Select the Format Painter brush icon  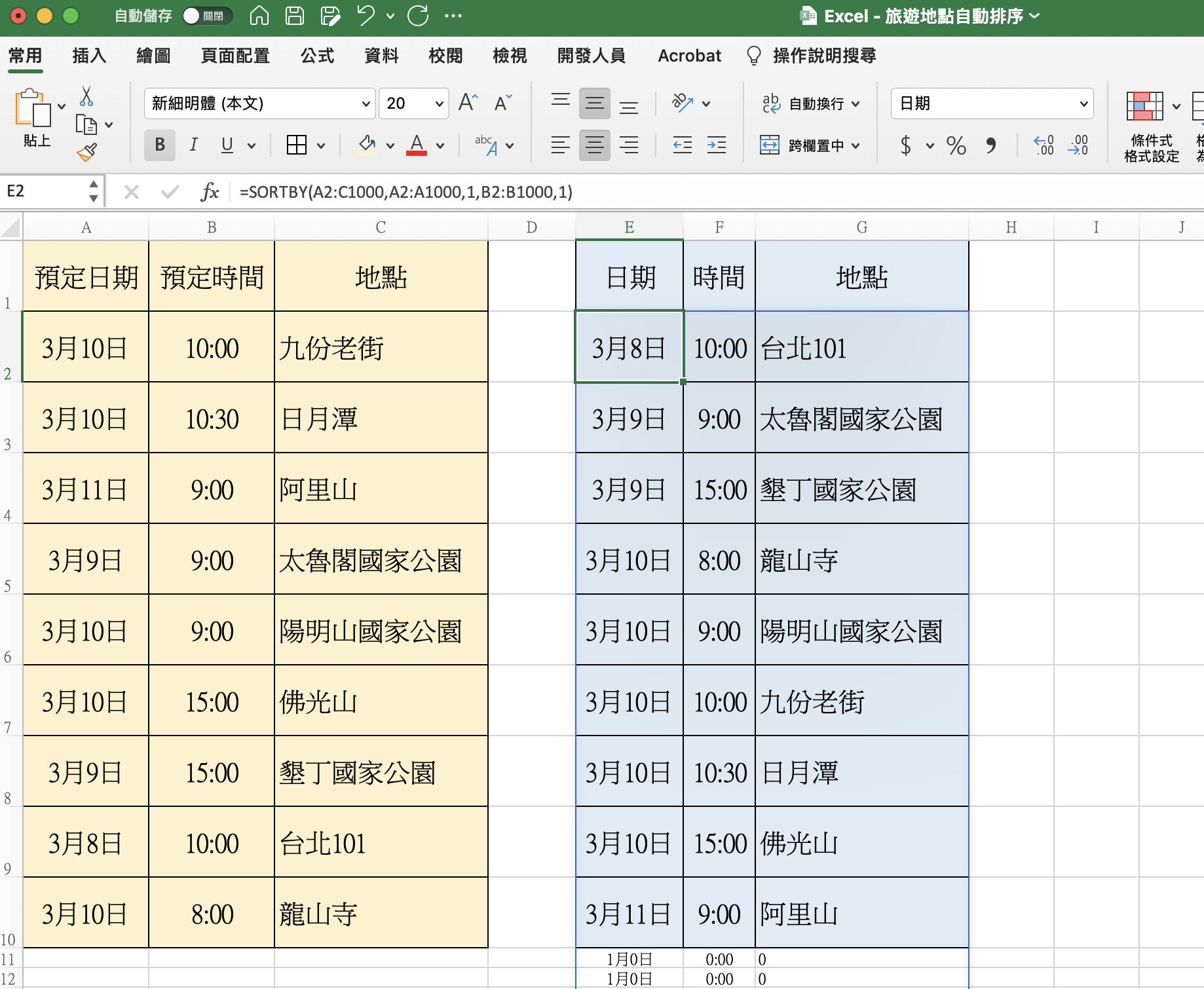(x=86, y=153)
